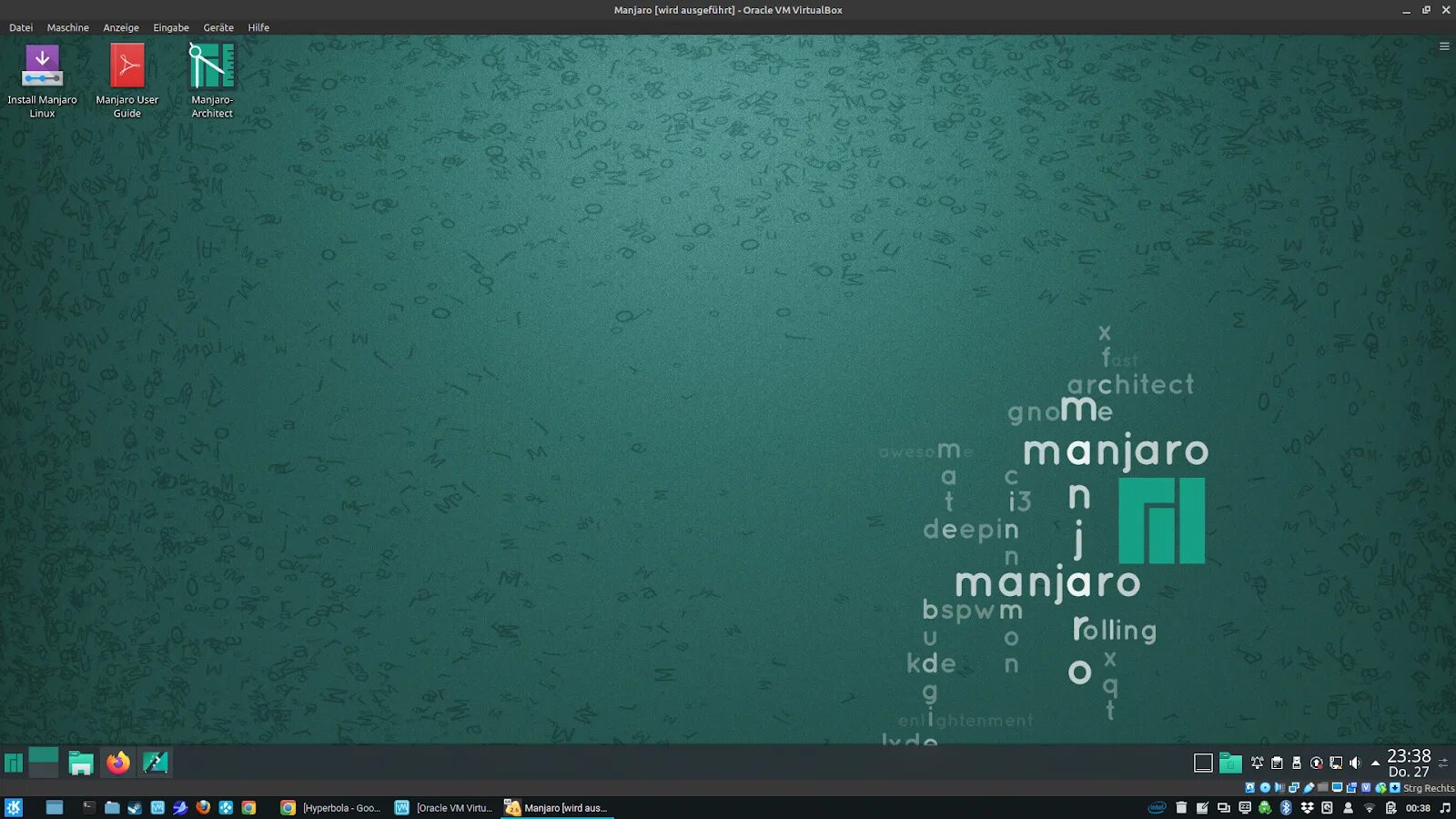Toggle Wi-Fi from the Windows system tray
The height and width of the screenshot is (819, 1456).
[x=1370, y=808]
